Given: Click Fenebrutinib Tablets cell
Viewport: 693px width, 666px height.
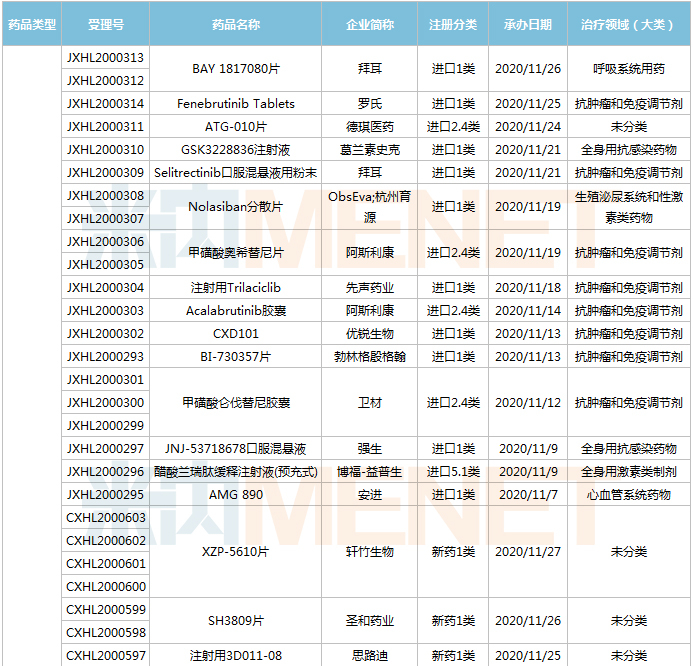Looking at the screenshot, I should click(x=235, y=103).
